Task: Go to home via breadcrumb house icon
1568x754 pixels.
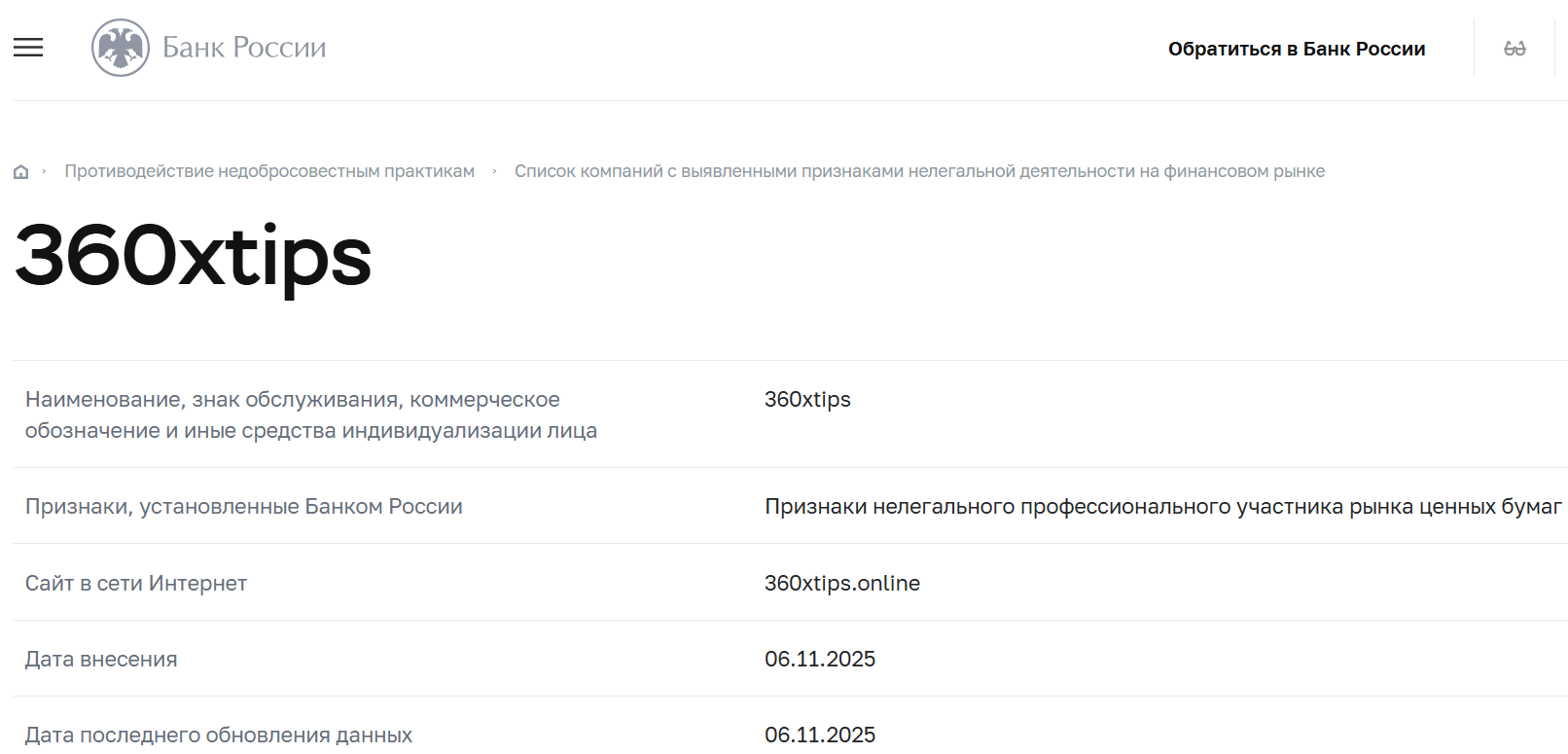Action: (x=20, y=172)
